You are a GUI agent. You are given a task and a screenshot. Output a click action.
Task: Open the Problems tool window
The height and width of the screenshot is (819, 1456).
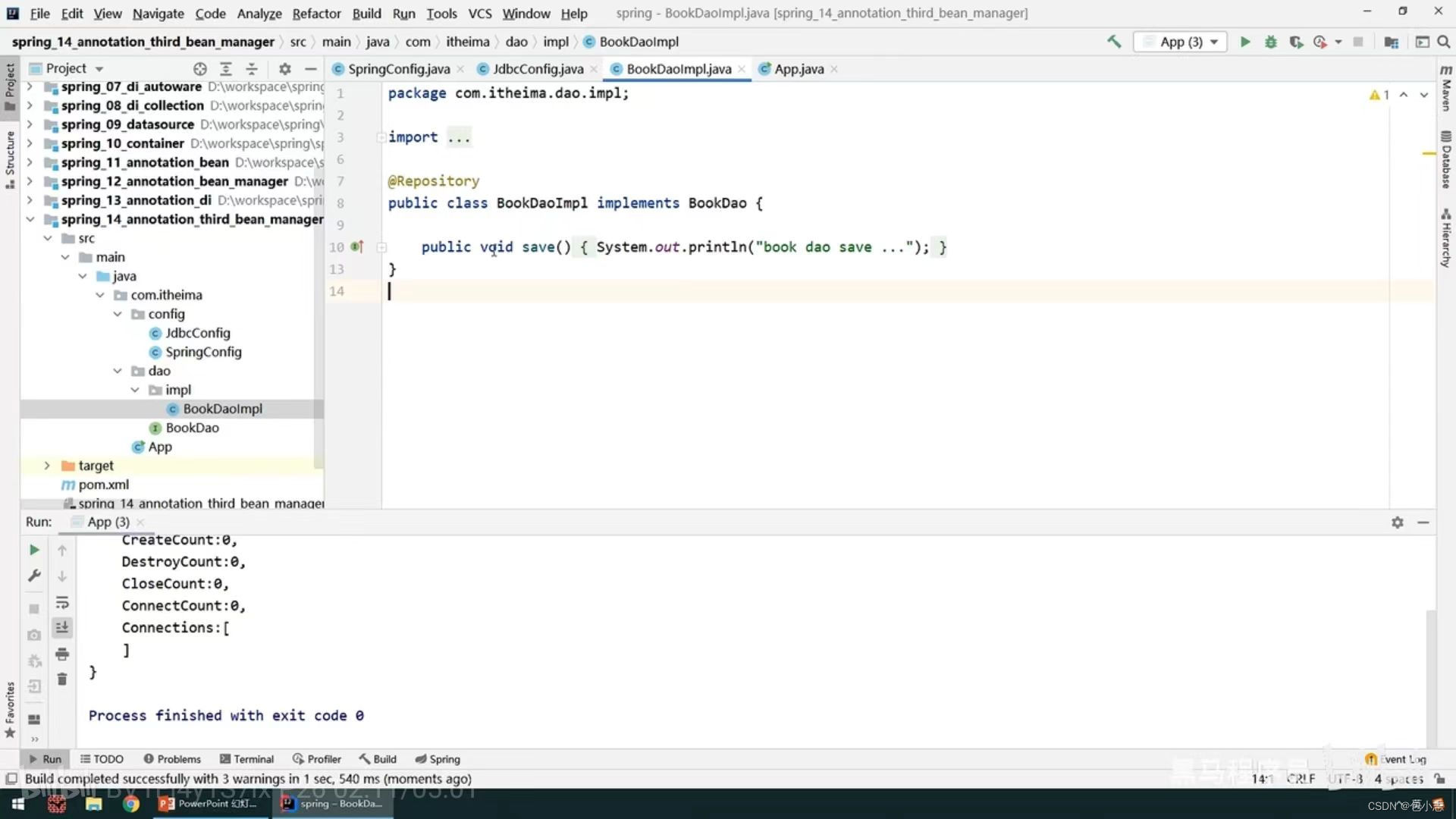[172, 759]
